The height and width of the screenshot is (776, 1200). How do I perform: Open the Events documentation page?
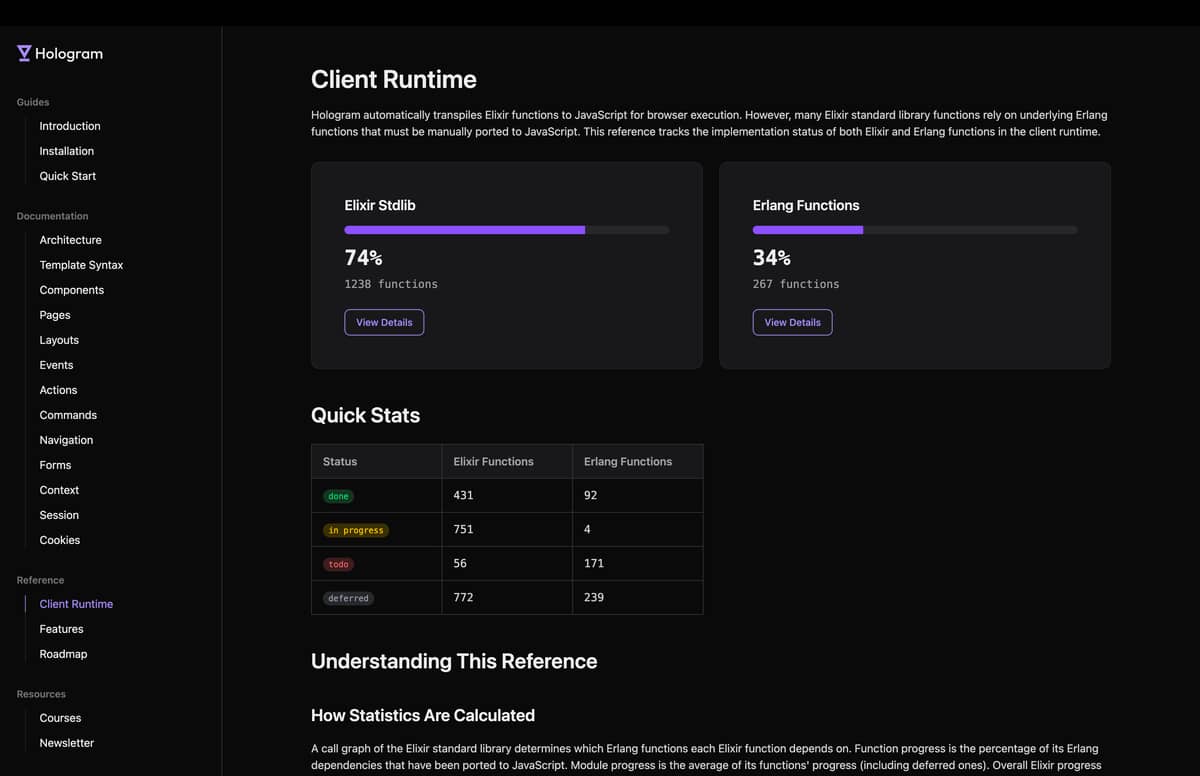point(57,365)
